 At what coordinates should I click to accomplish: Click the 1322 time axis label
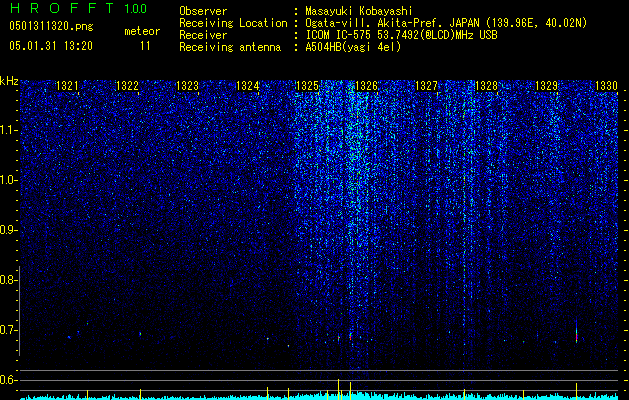click(x=127, y=85)
